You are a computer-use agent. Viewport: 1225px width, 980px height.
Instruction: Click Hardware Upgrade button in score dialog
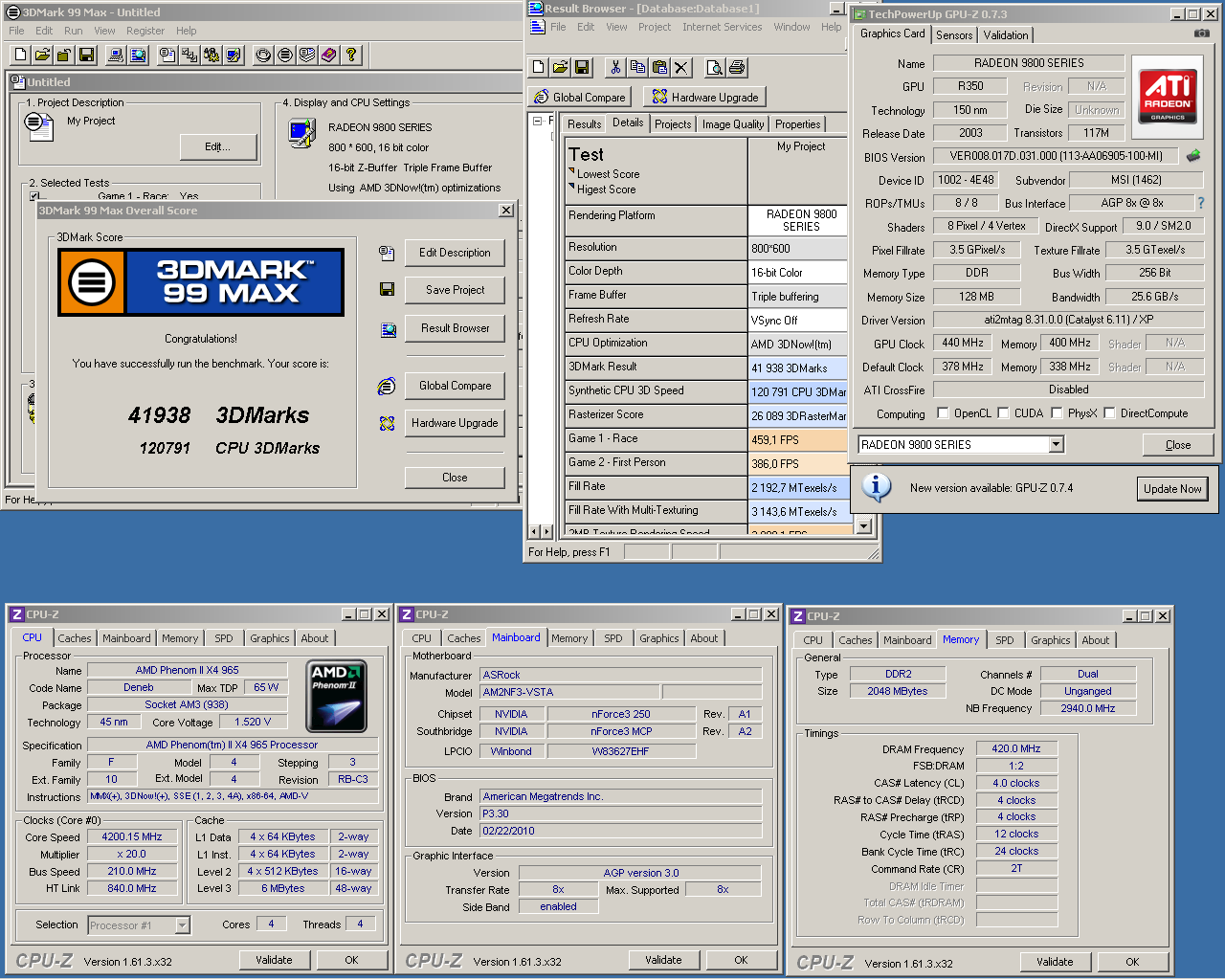[455, 423]
